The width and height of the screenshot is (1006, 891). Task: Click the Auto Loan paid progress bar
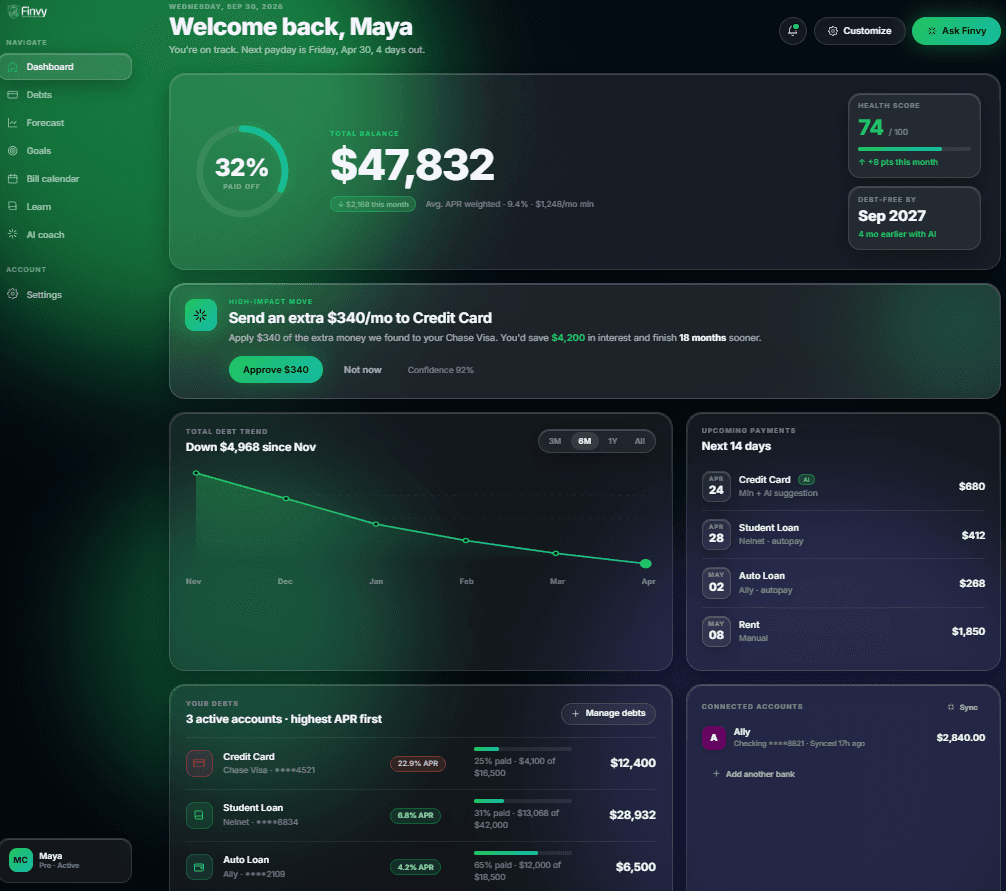tap(523, 853)
